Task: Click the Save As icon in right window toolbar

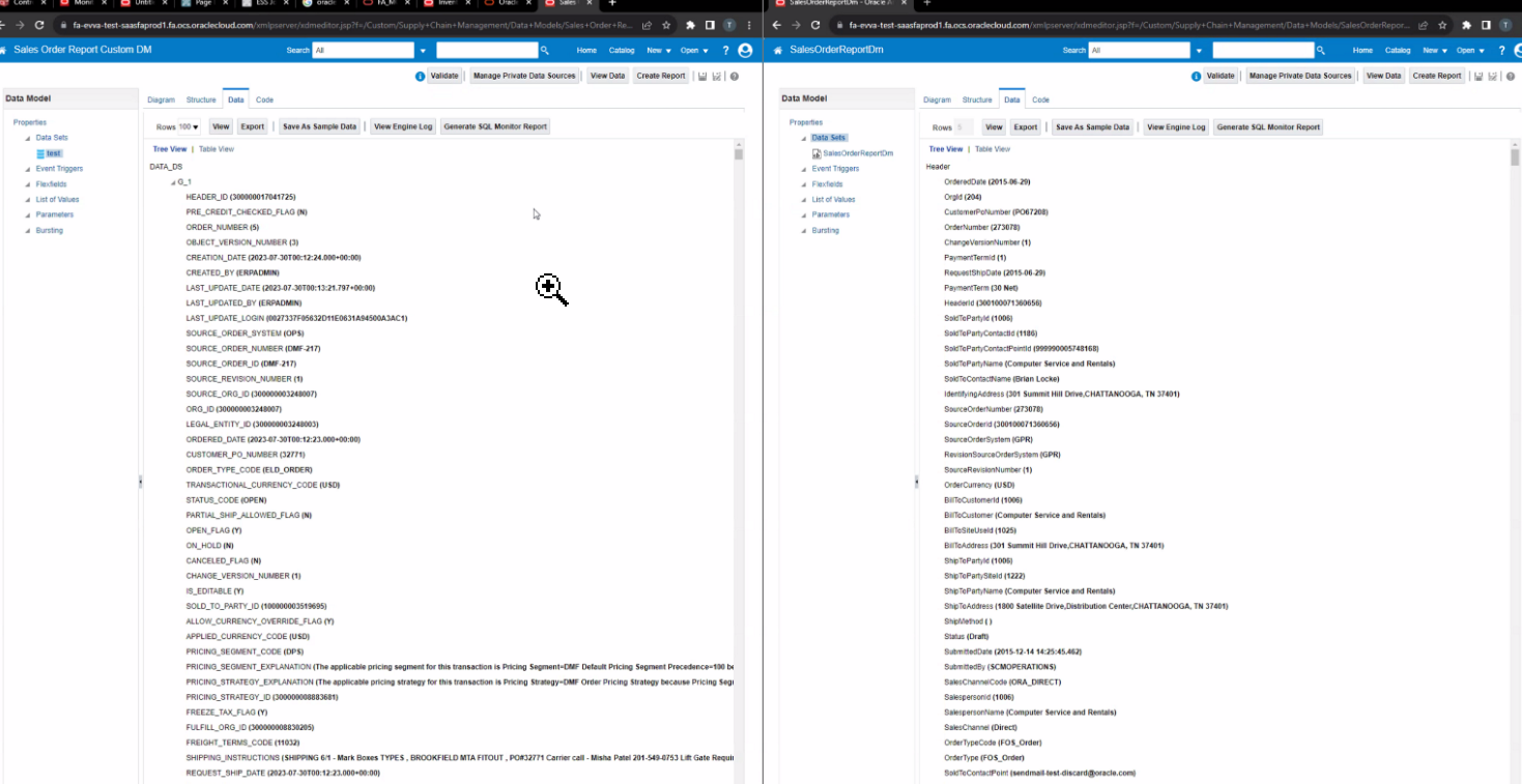Action: pos(1493,76)
